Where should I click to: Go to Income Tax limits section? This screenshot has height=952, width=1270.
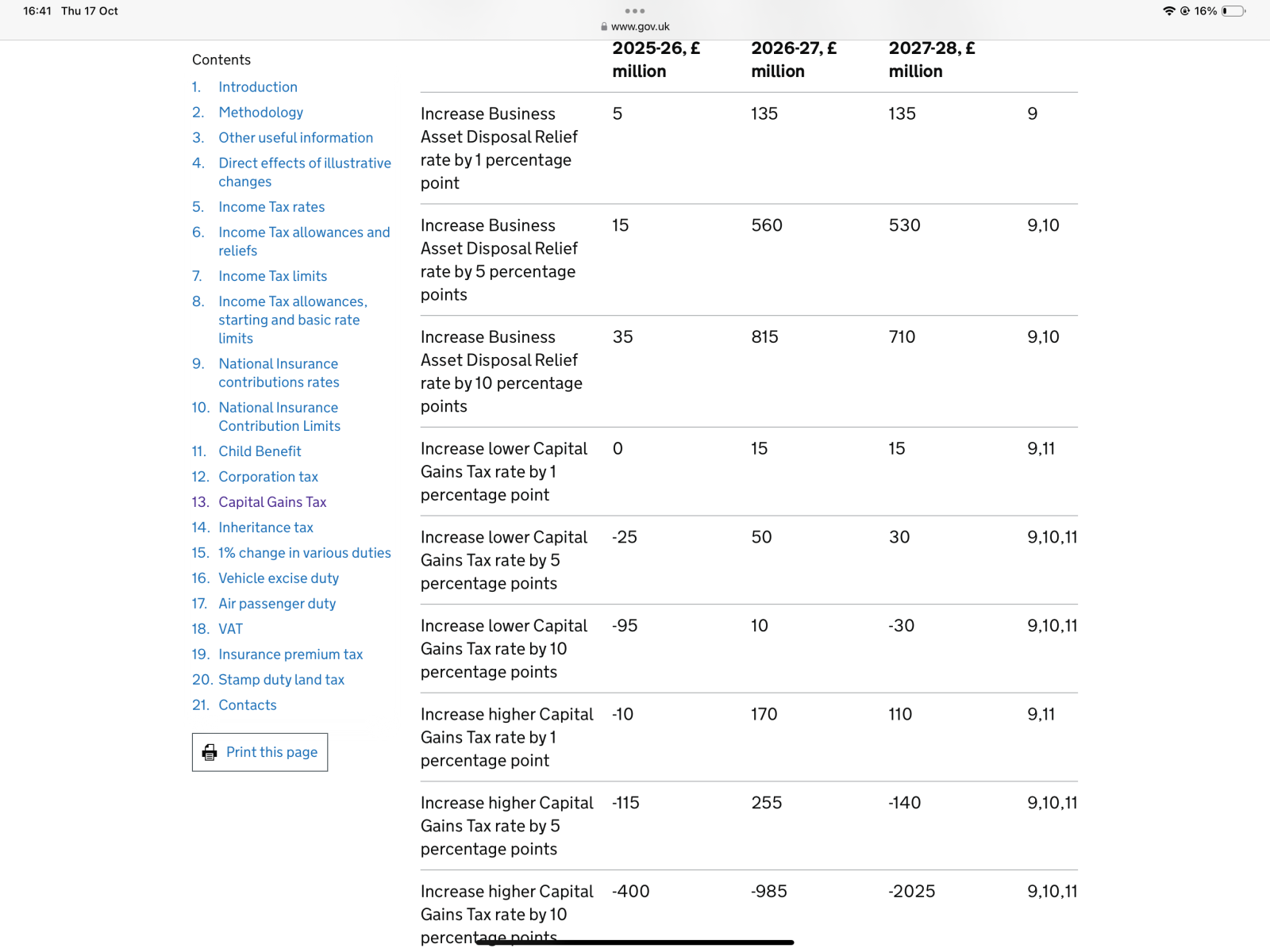273,276
